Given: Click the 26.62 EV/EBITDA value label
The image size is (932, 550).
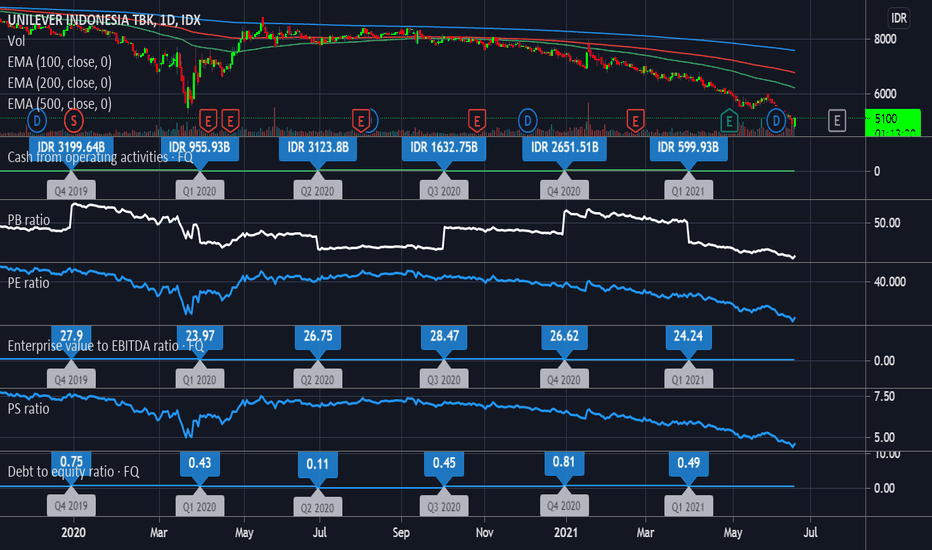Looking at the screenshot, I should pyautogui.click(x=564, y=336).
